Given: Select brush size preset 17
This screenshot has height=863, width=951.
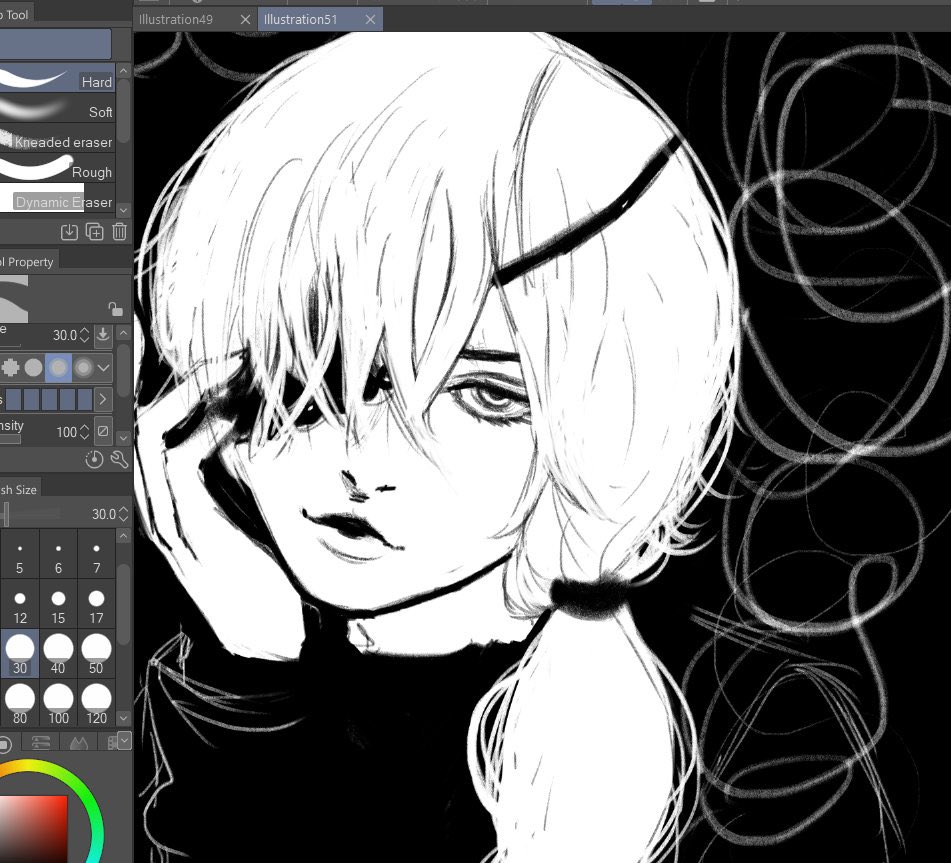Looking at the screenshot, I should [96, 604].
